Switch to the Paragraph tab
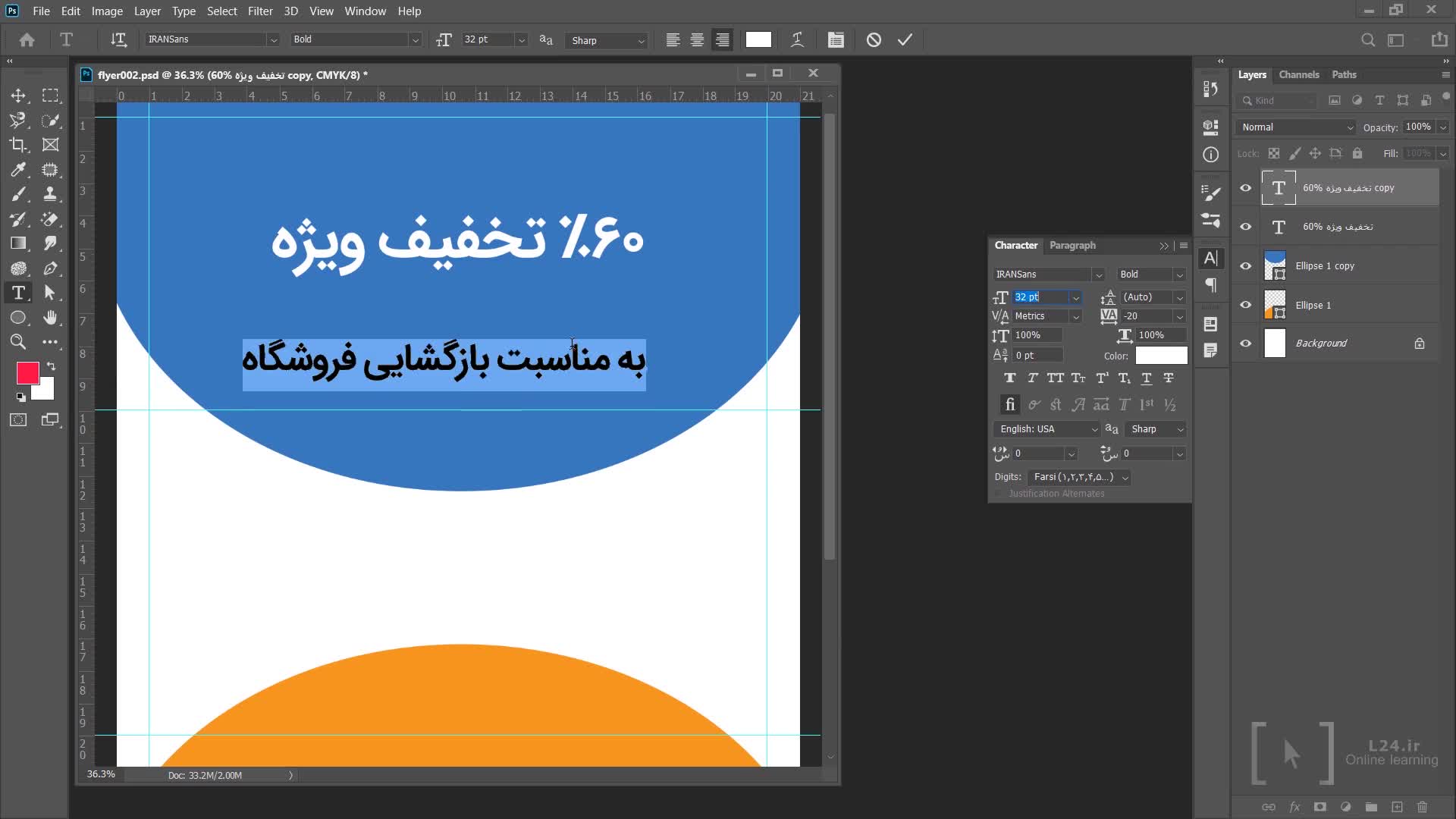Viewport: 1456px width, 819px height. click(1072, 246)
